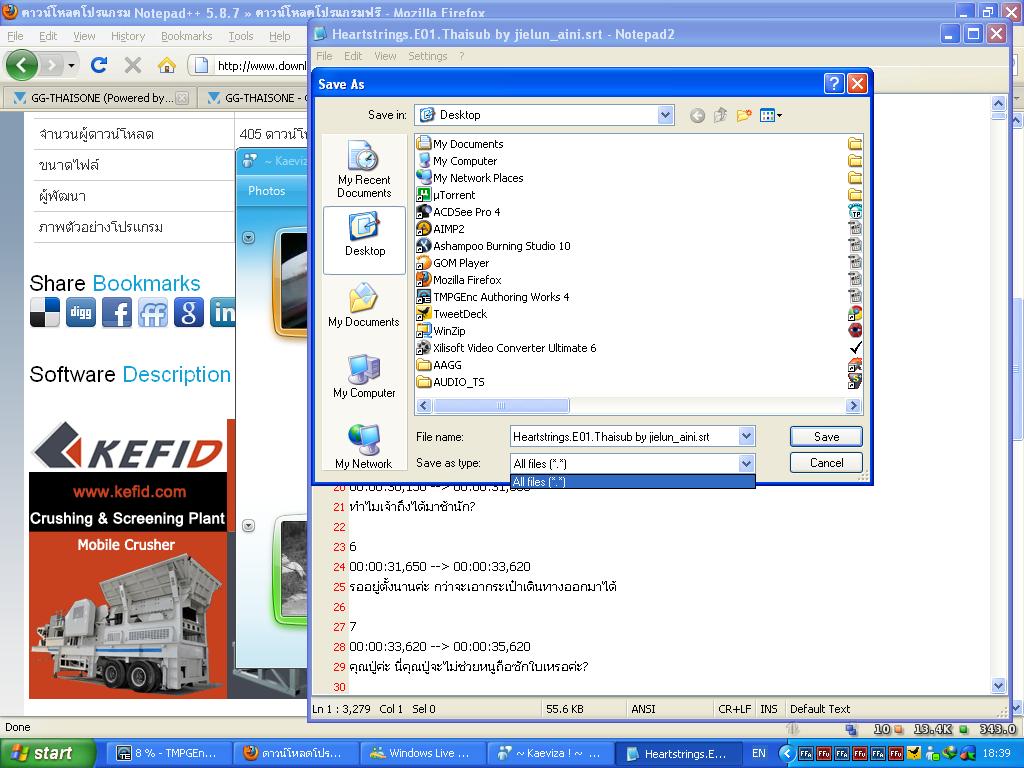Switch to Kaeviza taskbar button
This screenshot has width=1024, height=768.
click(x=552, y=754)
